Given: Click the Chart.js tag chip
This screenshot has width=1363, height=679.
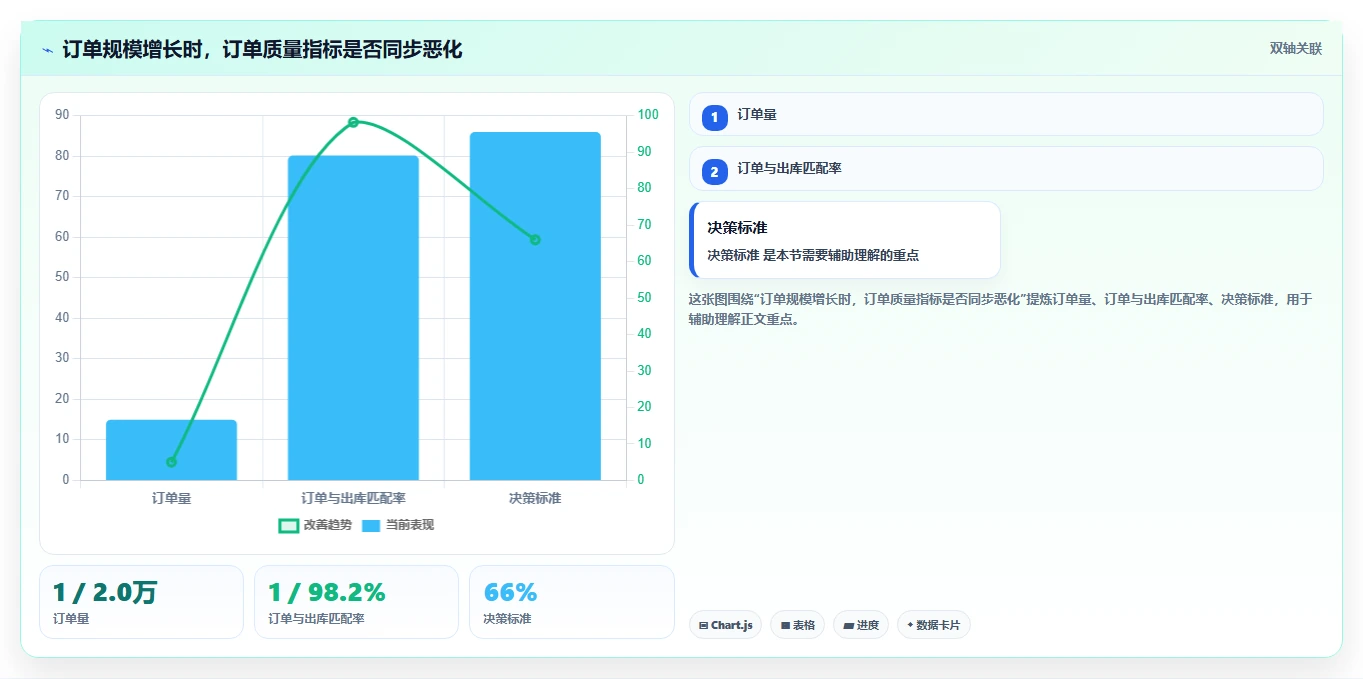Looking at the screenshot, I should click(725, 625).
